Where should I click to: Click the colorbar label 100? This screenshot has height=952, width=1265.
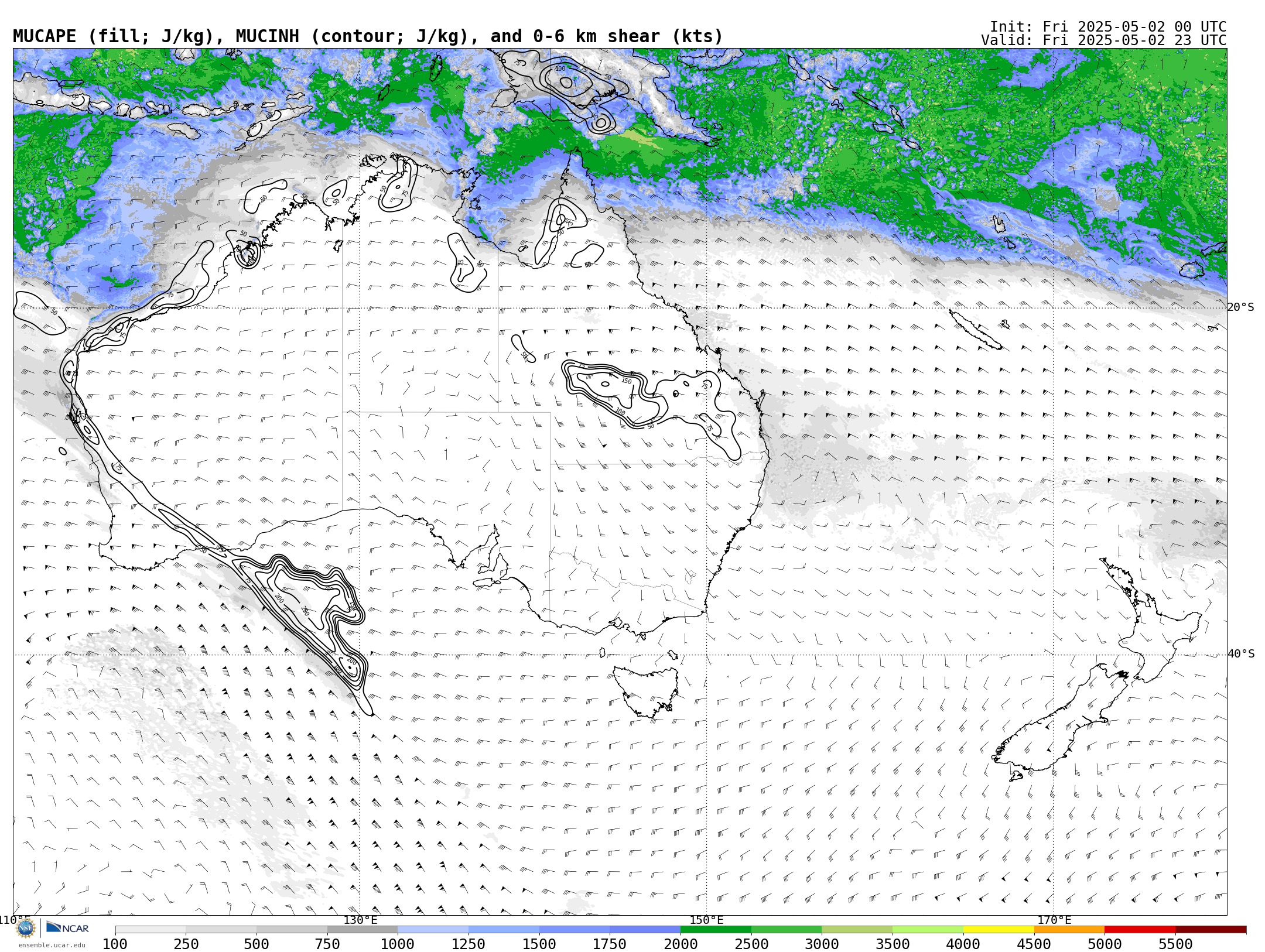(115, 944)
